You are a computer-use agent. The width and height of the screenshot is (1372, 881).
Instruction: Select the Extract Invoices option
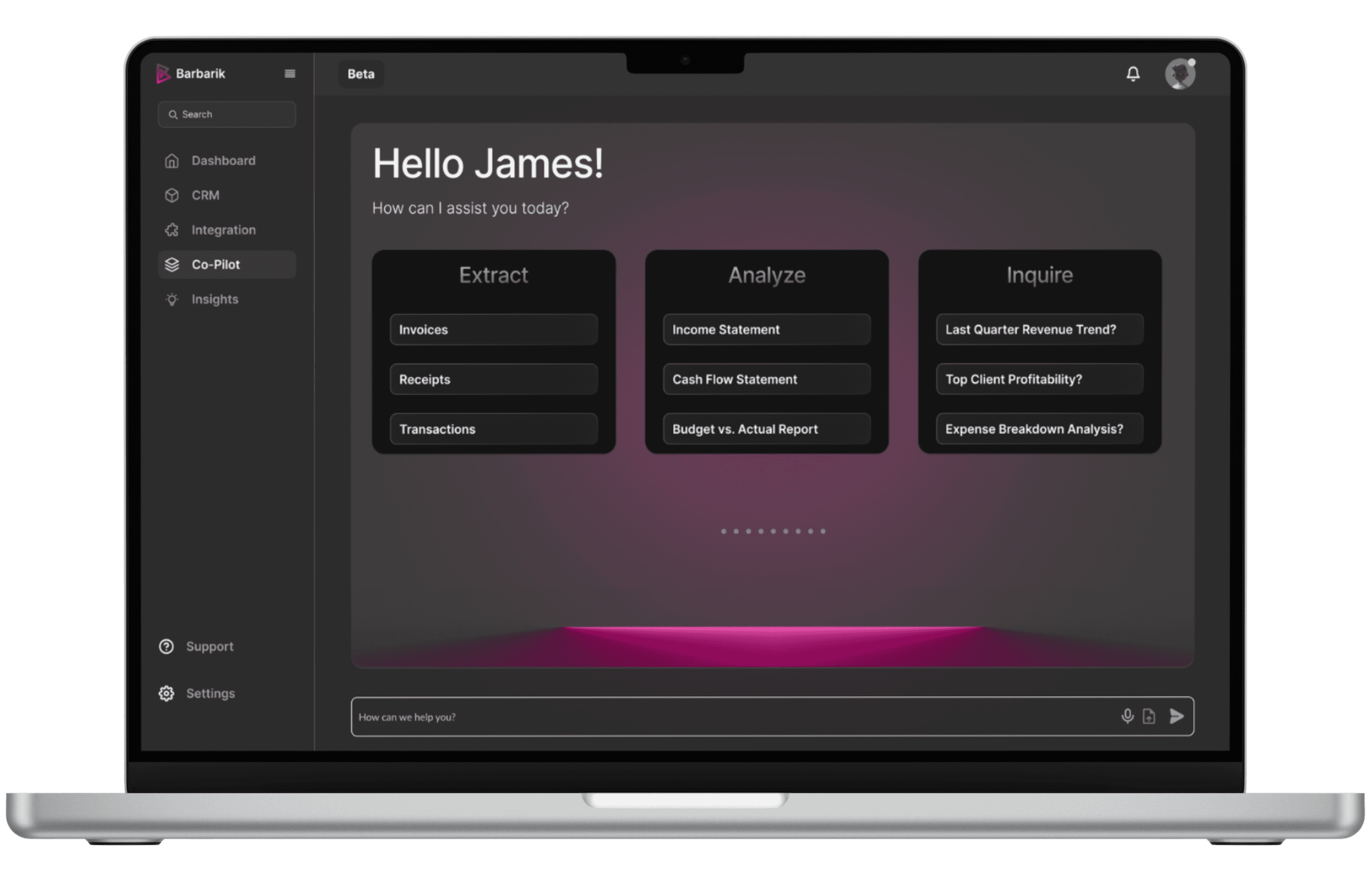pyautogui.click(x=493, y=329)
